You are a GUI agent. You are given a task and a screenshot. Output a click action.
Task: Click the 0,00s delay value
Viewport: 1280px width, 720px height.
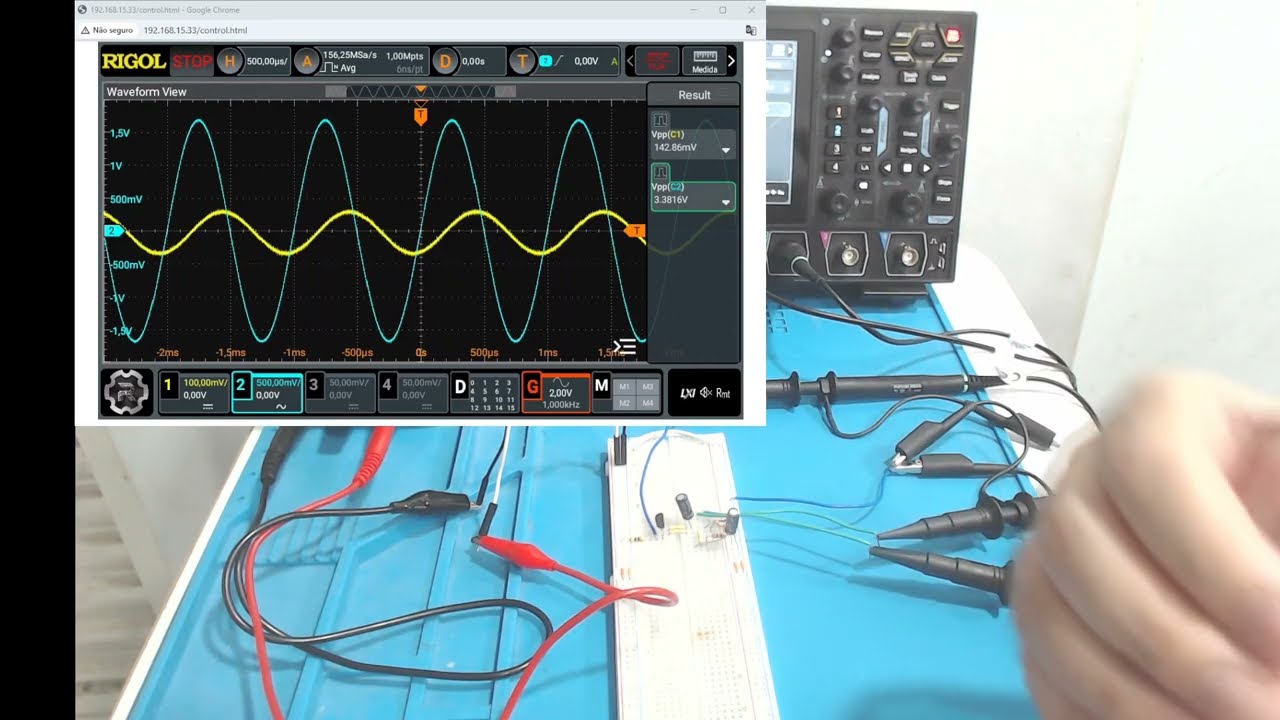(473, 61)
